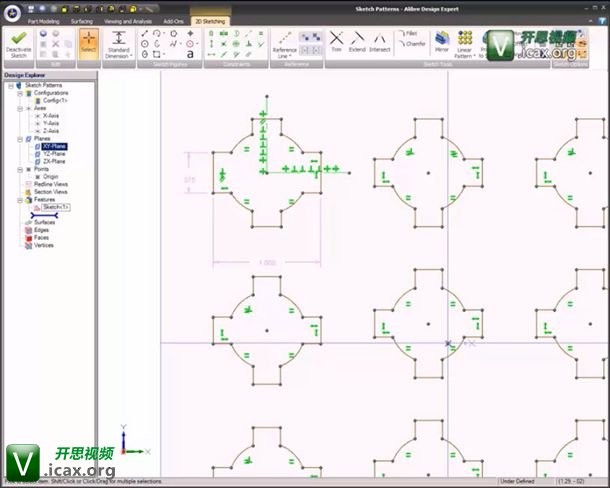This screenshot has height=488, width=610.
Task: Collapse the Features tree node
Action: (x=20, y=200)
